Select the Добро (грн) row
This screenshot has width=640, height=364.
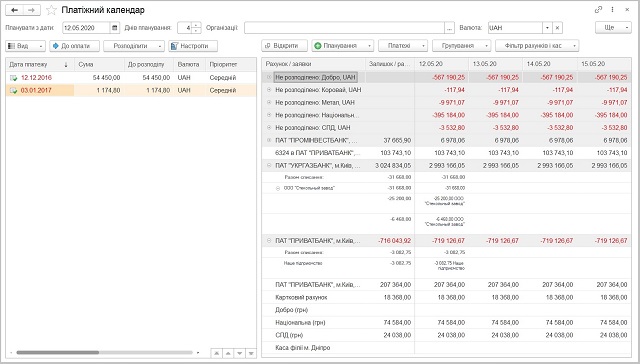(x=447, y=310)
